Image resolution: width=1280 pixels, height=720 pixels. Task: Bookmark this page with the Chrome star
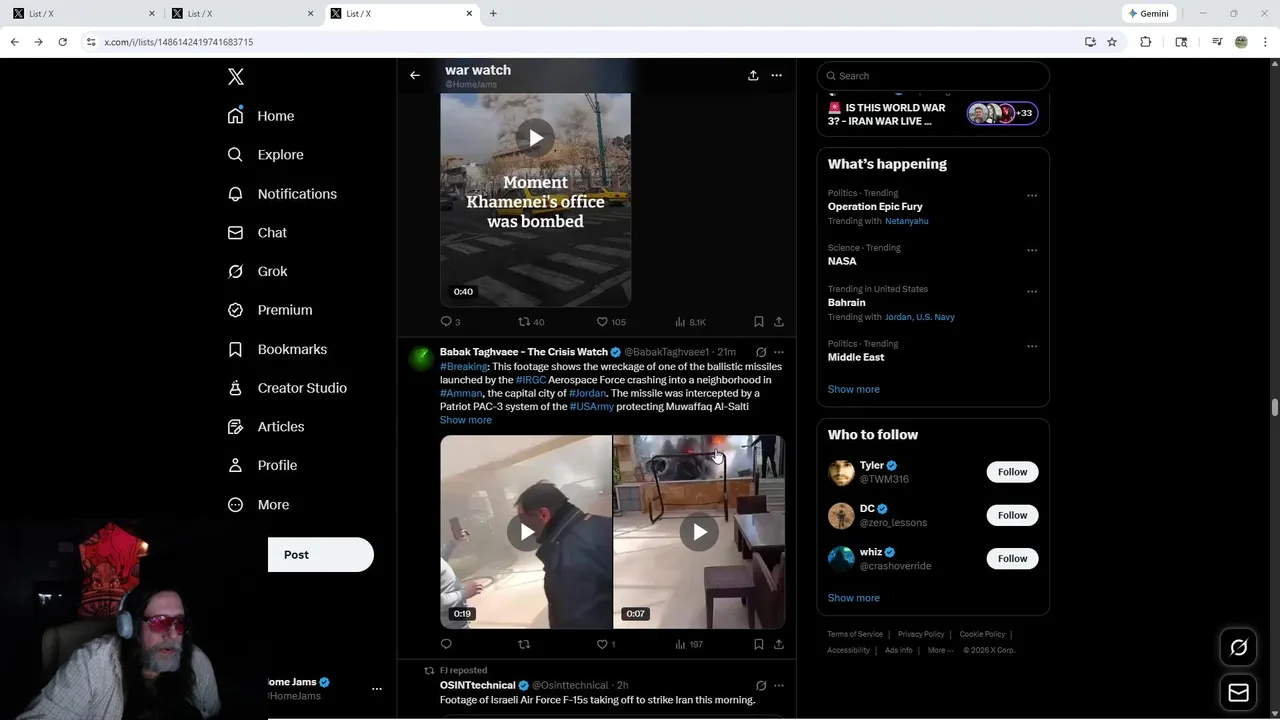[1112, 42]
